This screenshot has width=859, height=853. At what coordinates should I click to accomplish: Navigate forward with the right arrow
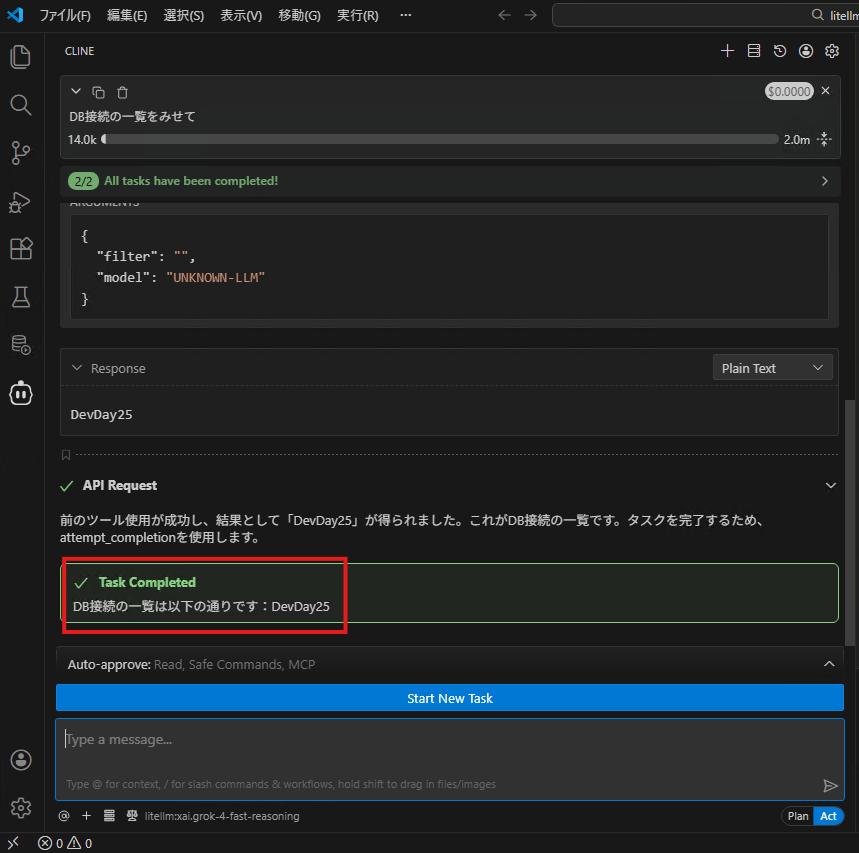click(530, 15)
